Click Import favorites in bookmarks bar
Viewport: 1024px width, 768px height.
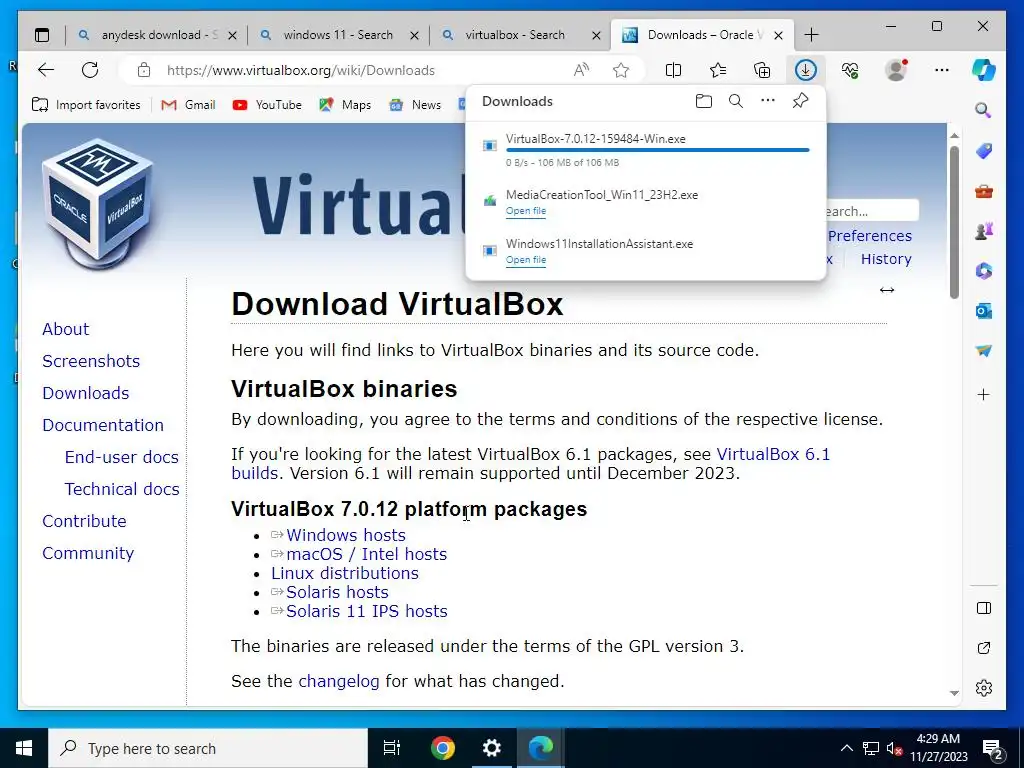(86, 104)
